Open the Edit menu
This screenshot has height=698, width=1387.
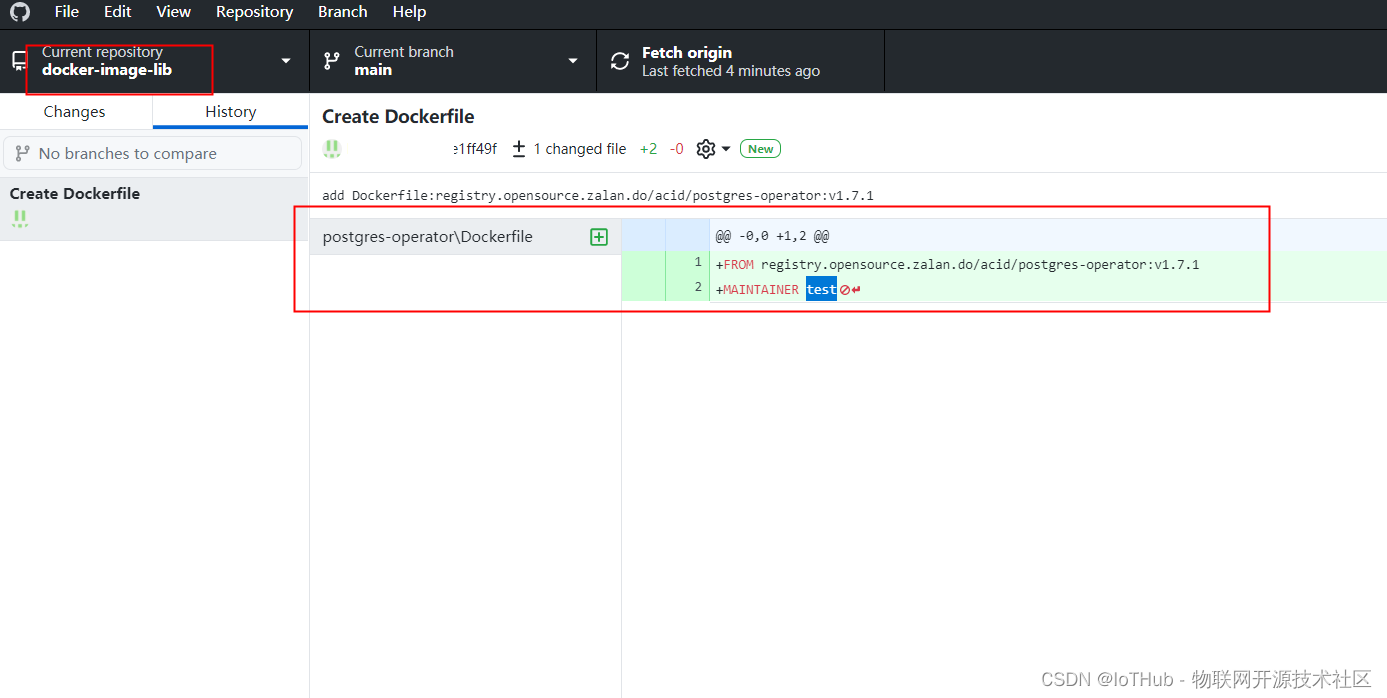(x=117, y=12)
